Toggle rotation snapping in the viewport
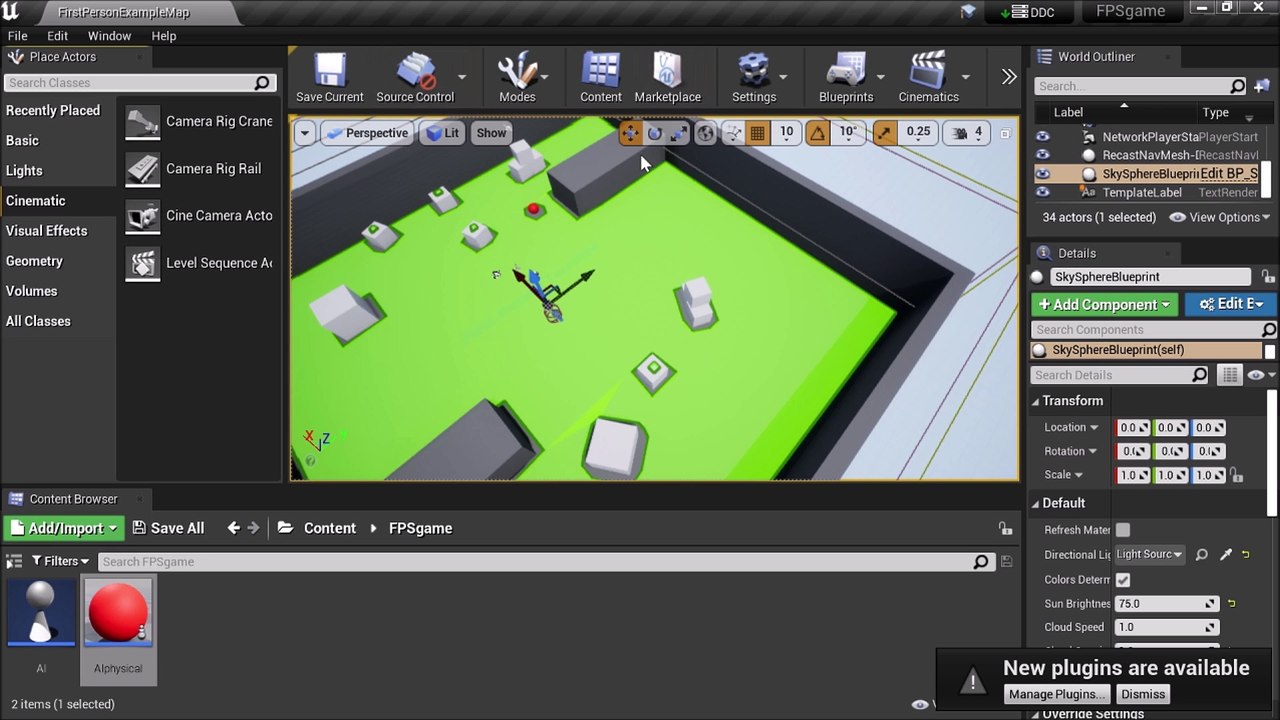 [x=818, y=133]
